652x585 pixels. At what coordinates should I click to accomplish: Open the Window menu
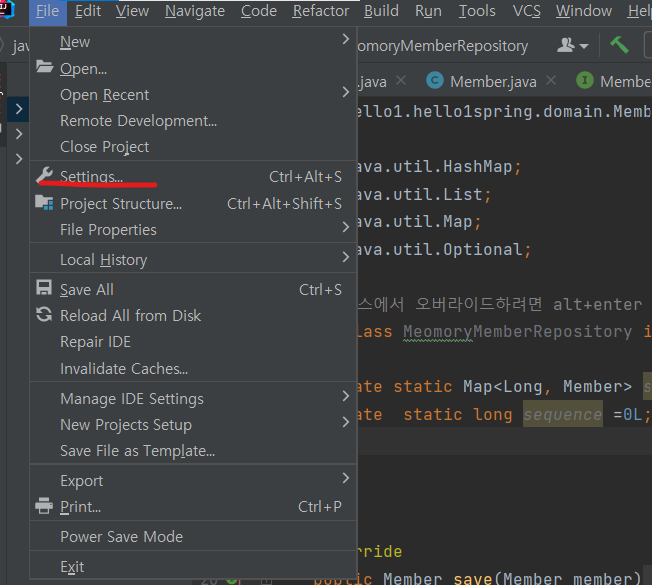[x=584, y=11]
